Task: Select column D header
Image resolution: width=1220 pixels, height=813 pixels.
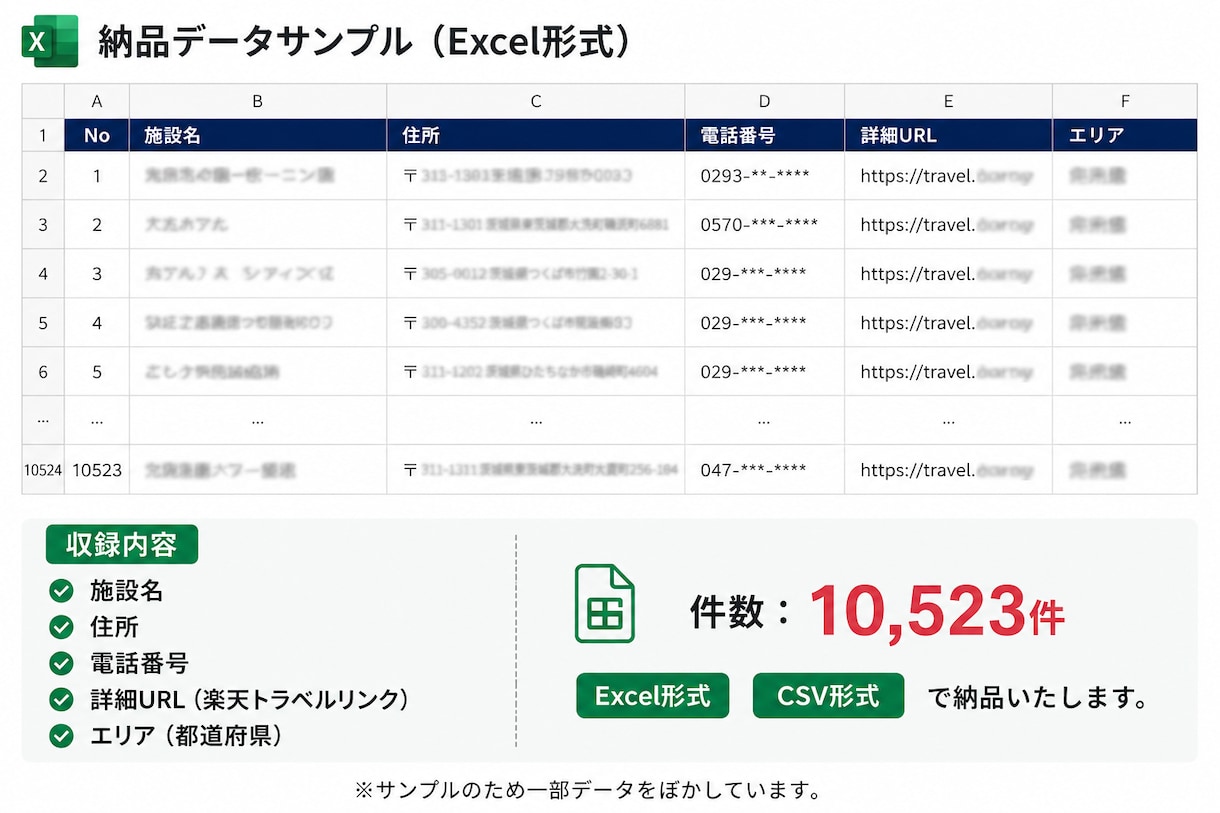Action: (765, 101)
